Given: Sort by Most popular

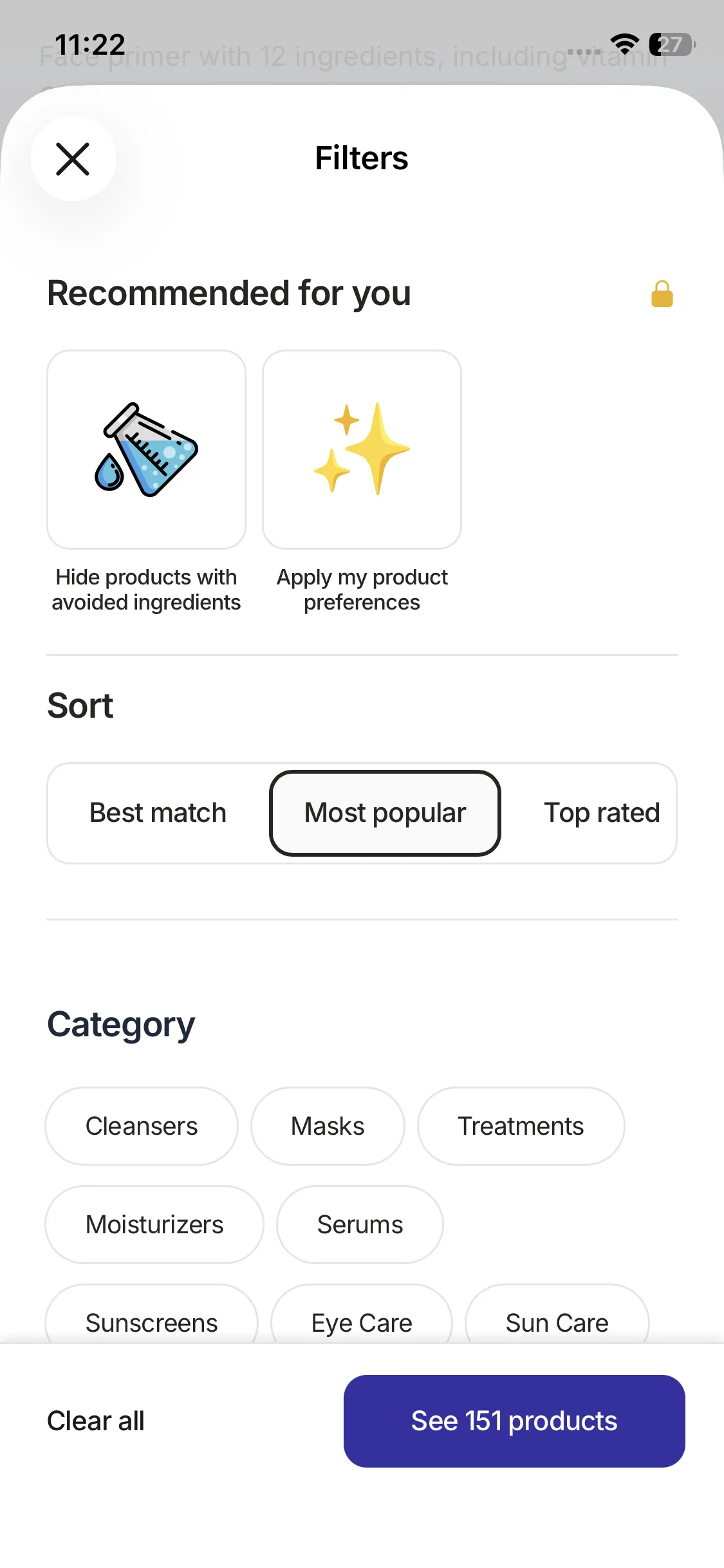Looking at the screenshot, I should click(x=385, y=813).
